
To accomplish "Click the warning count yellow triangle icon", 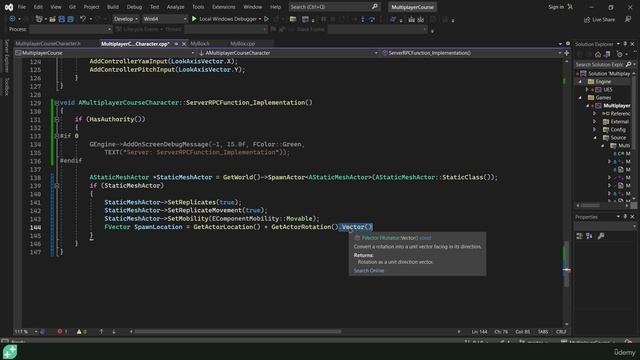I will click(79, 331).
